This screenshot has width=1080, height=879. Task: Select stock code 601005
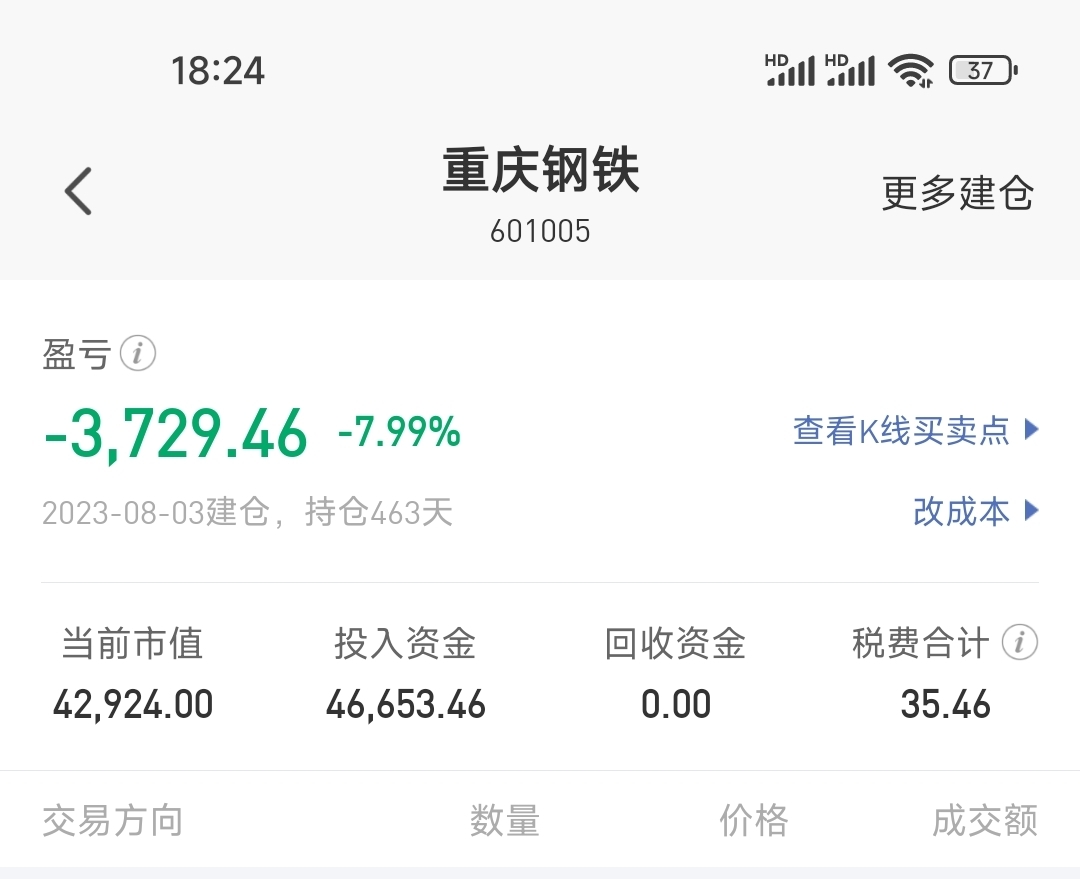[540, 231]
